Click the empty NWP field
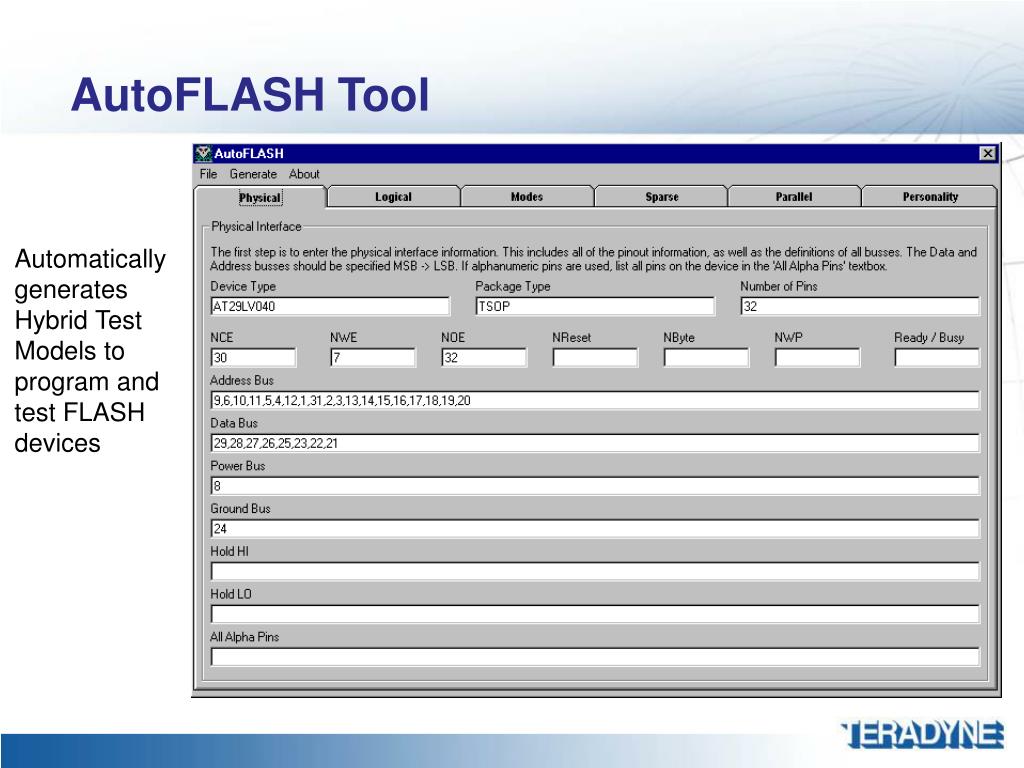The height and width of the screenshot is (768, 1024). pyautogui.click(x=817, y=358)
